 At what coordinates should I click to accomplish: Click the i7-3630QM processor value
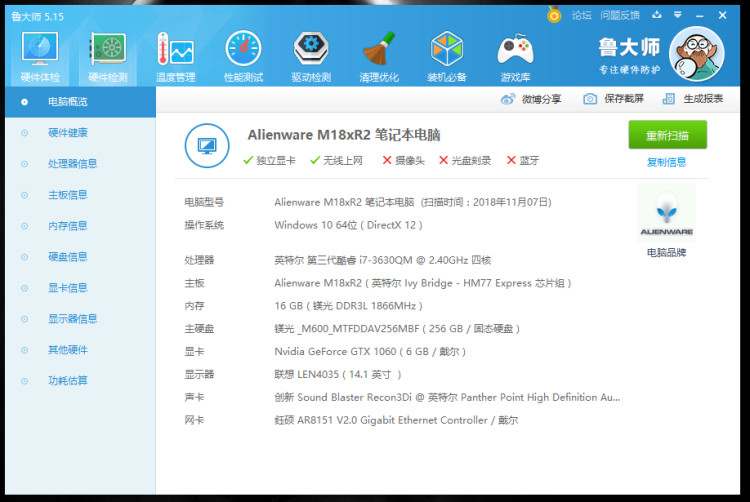coord(383,260)
